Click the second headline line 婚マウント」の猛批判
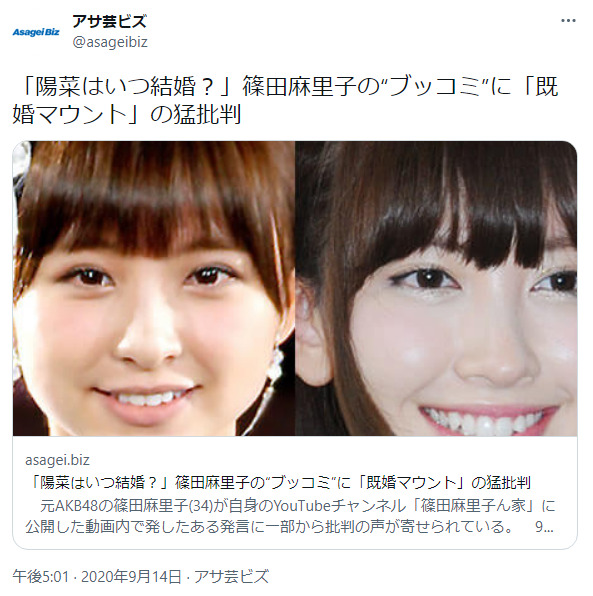Viewport: 593px width, 596px height. click(x=127, y=114)
